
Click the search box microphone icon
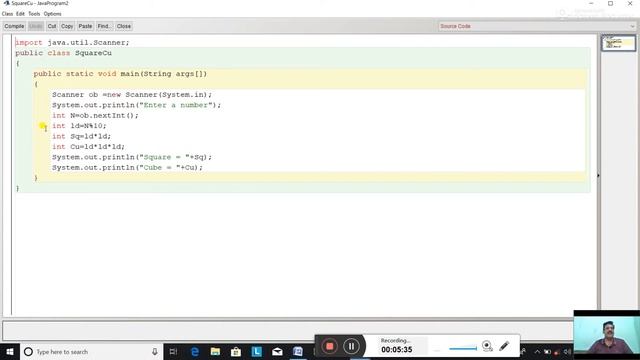(x=155, y=352)
